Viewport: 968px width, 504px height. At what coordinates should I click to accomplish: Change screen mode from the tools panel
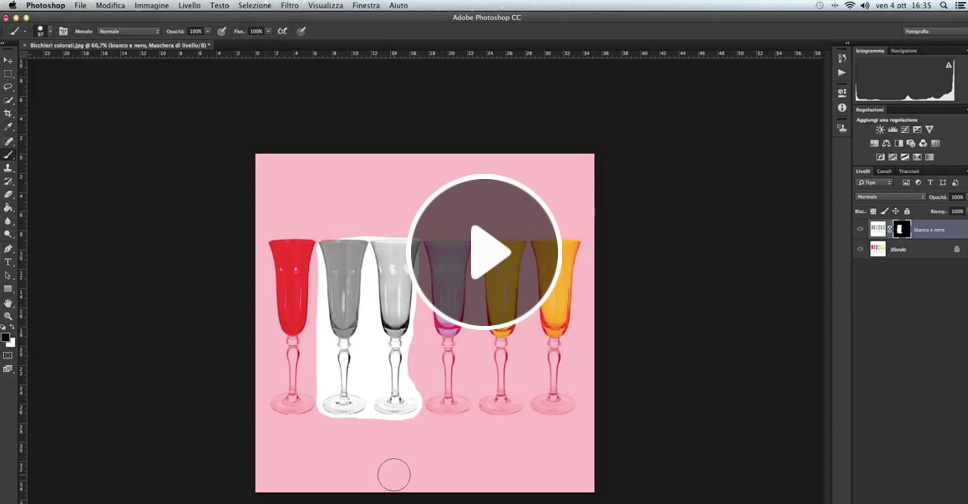click(x=8, y=369)
